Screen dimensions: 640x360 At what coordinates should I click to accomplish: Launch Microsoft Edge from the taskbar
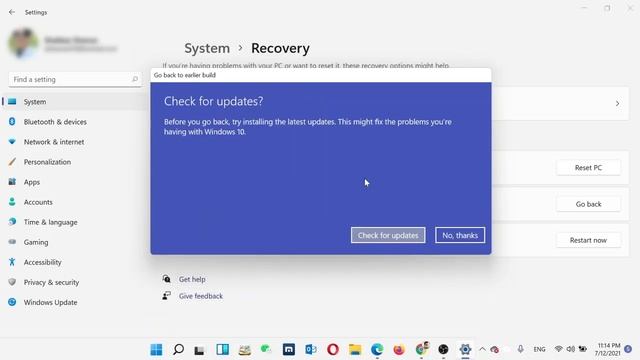pyautogui.click(x=377, y=349)
